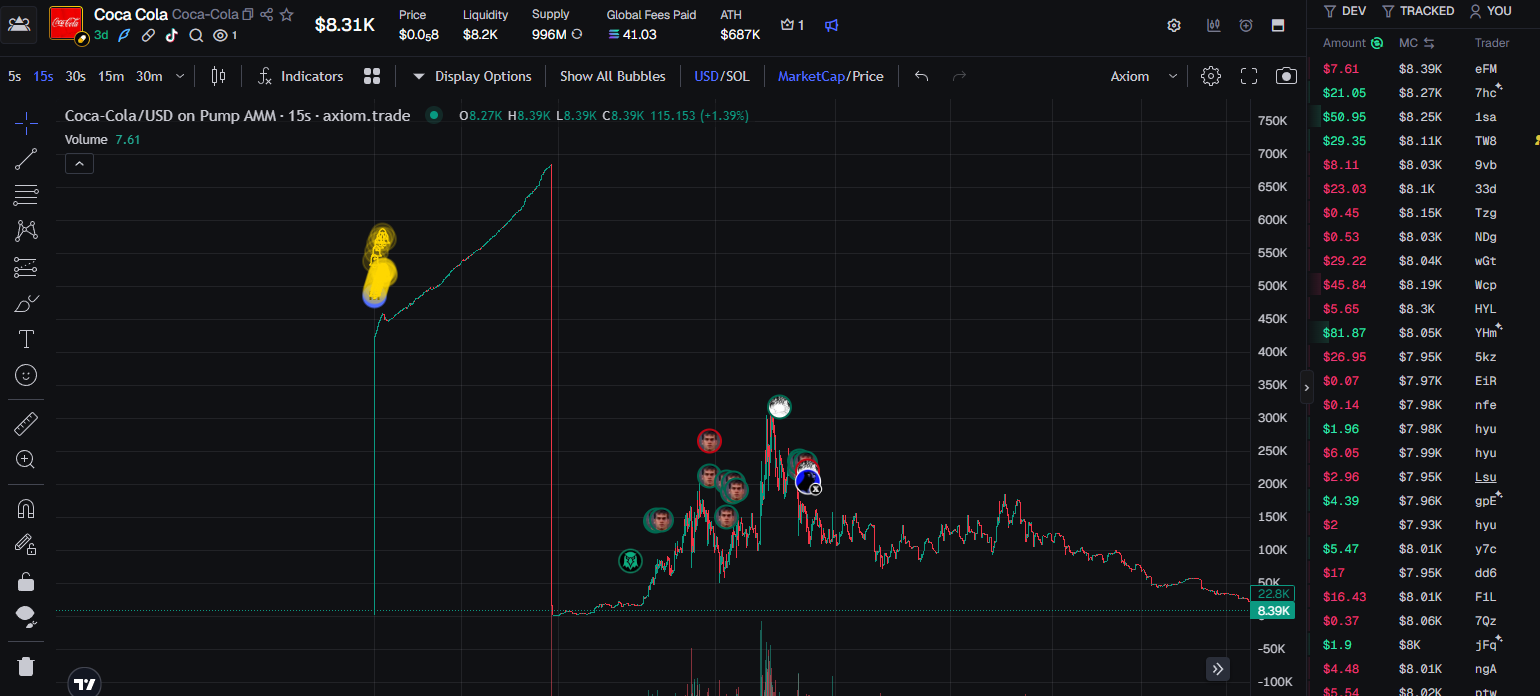Open the emoji icons tool
Screen dimensions: 1540x696
click(x=26, y=375)
